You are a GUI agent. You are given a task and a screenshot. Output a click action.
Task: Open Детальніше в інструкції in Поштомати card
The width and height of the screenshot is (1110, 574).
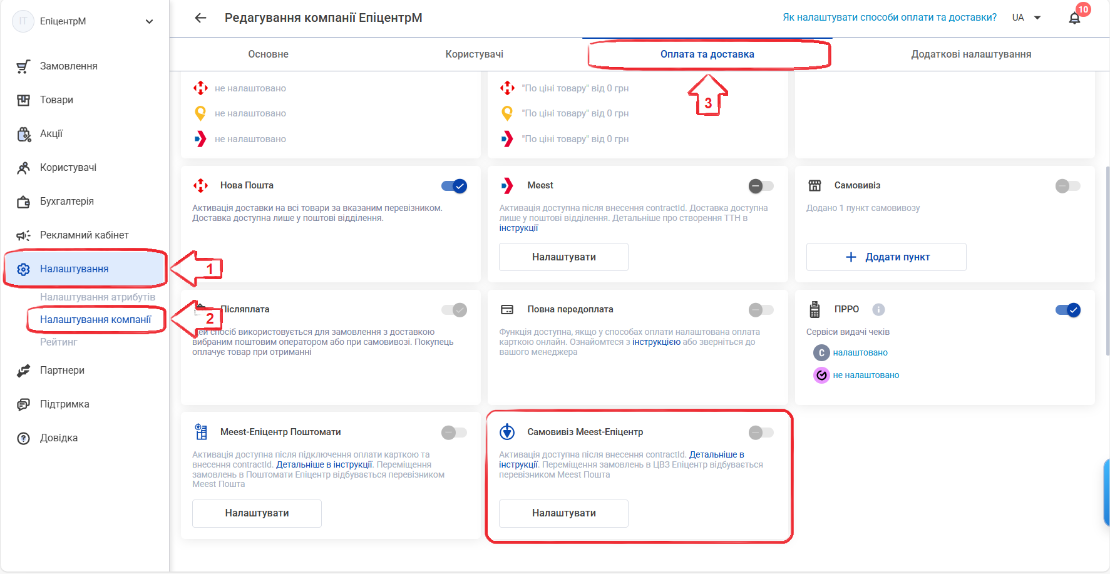324,465
